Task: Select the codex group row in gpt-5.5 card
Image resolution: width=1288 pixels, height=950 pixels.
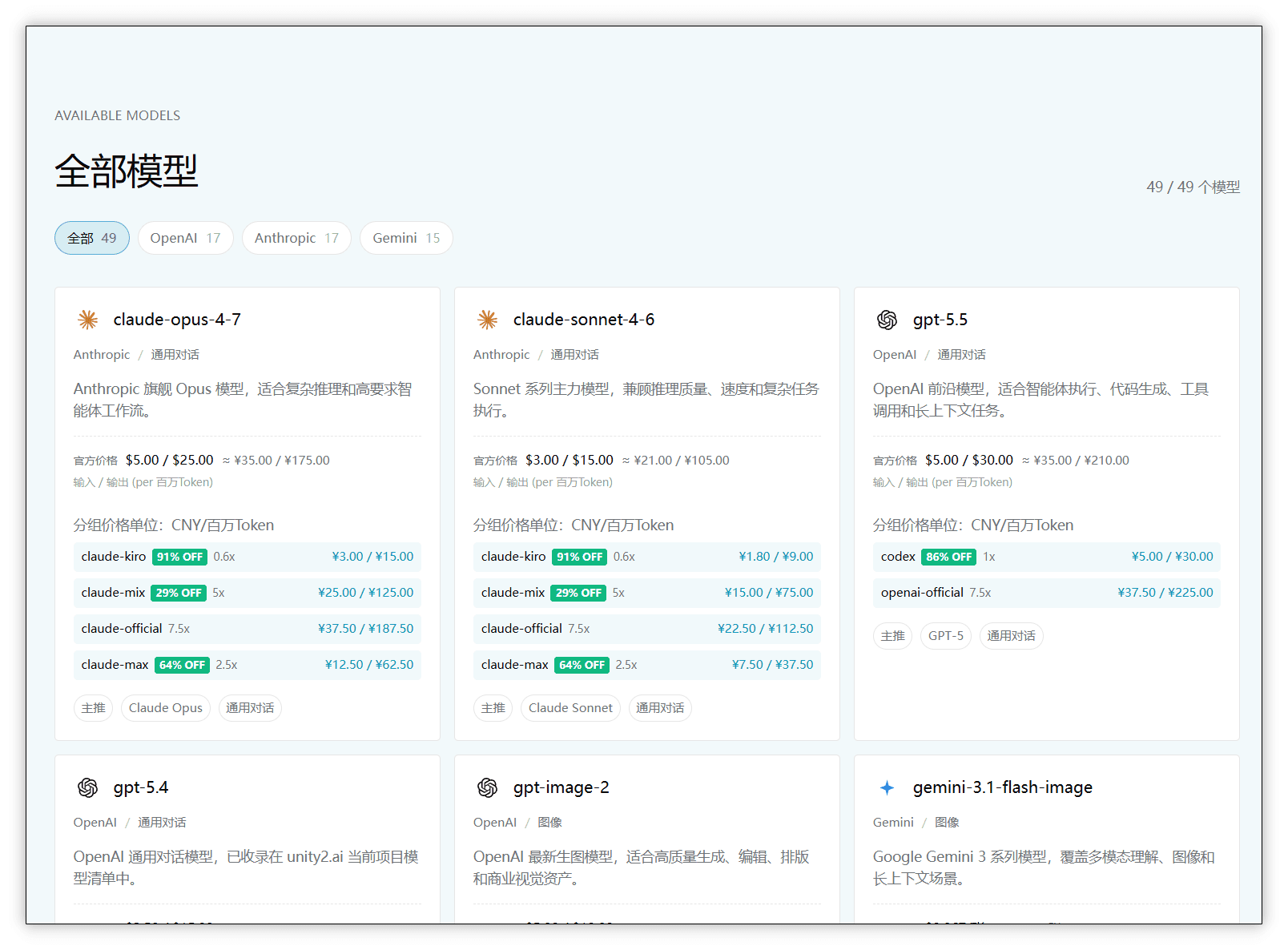Action: (x=1047, y=557)
